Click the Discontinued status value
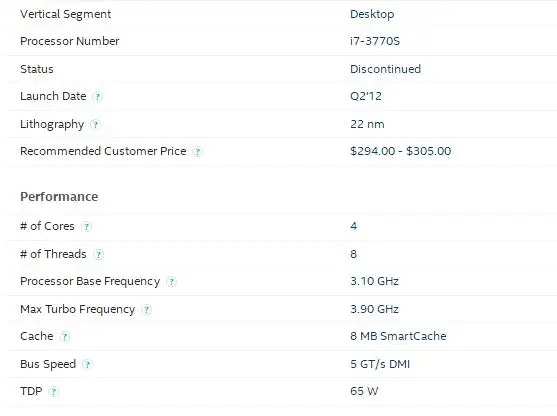The width and height of the screenshot is (557, 416). click(x=385, y=69)
